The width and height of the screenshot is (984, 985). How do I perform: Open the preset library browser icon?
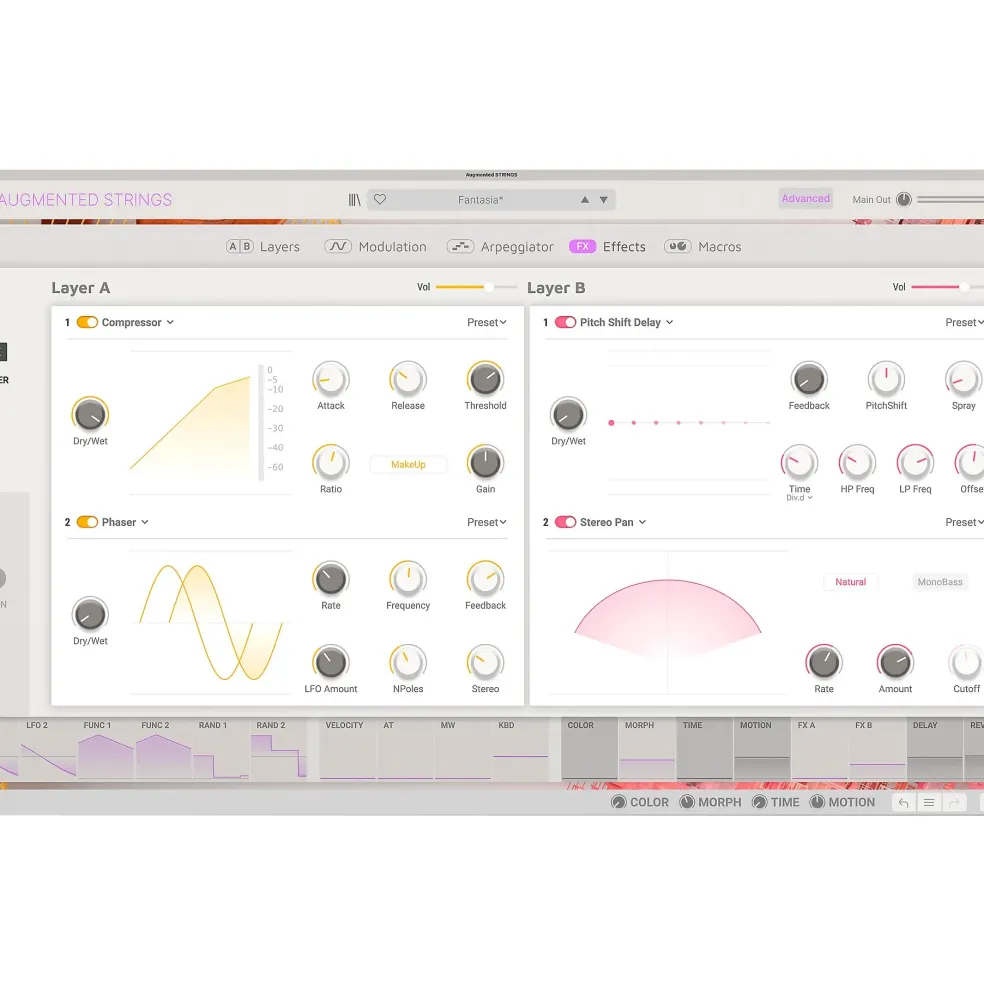coord(354,200)
